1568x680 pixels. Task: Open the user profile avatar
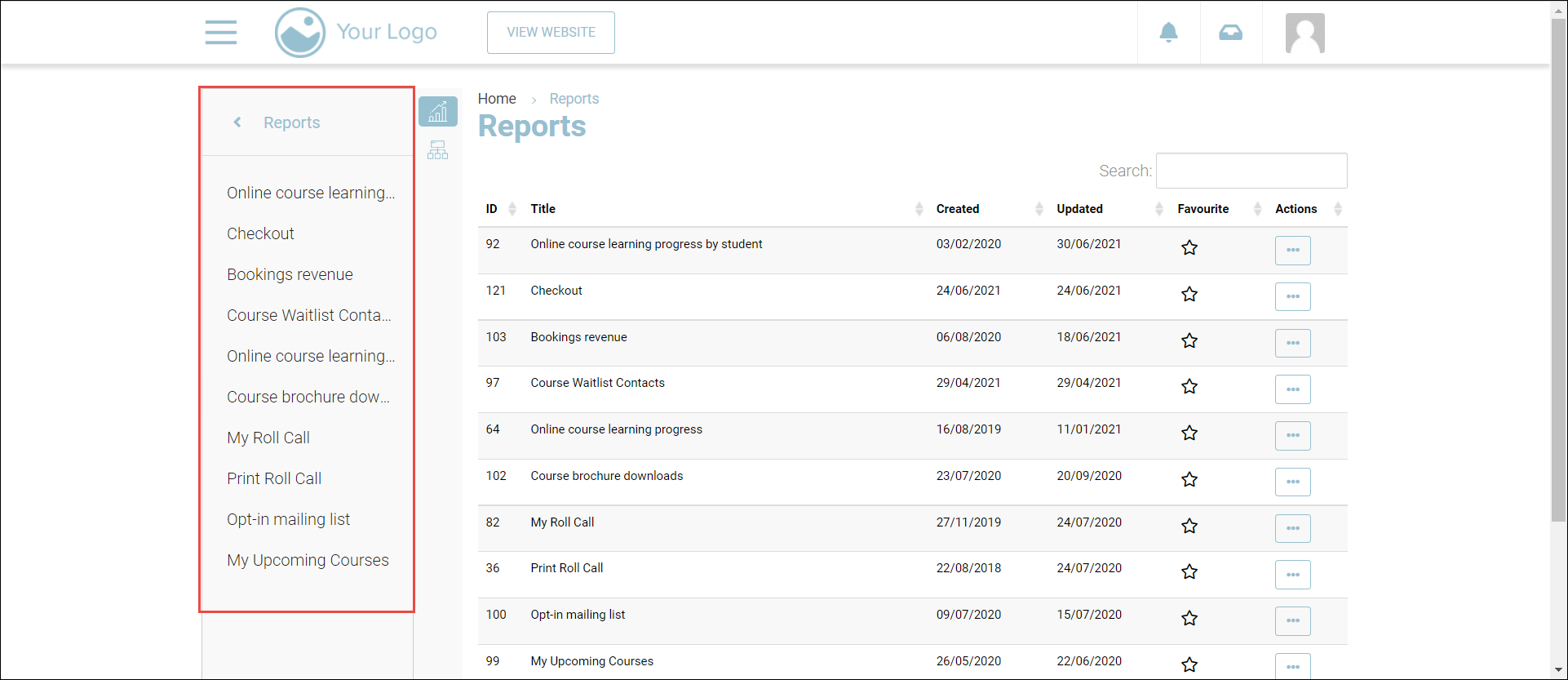point(1304,33)
